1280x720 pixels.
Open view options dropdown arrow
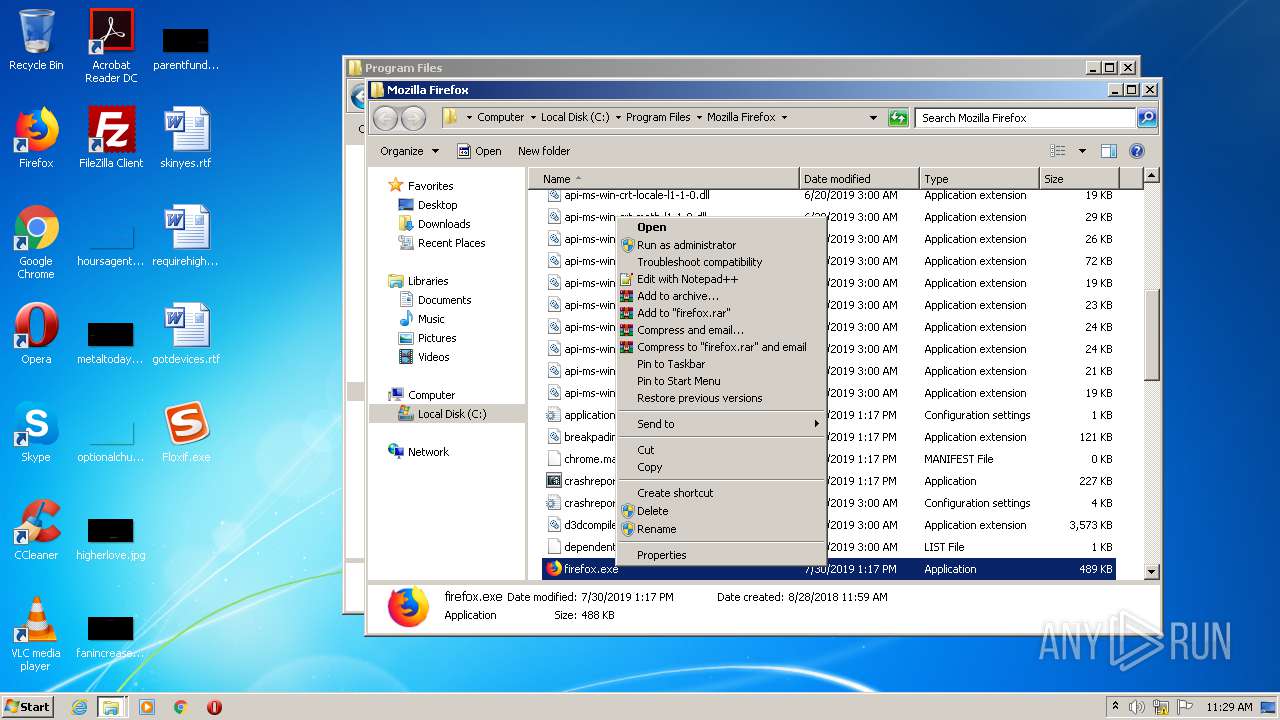[1082, 151]
